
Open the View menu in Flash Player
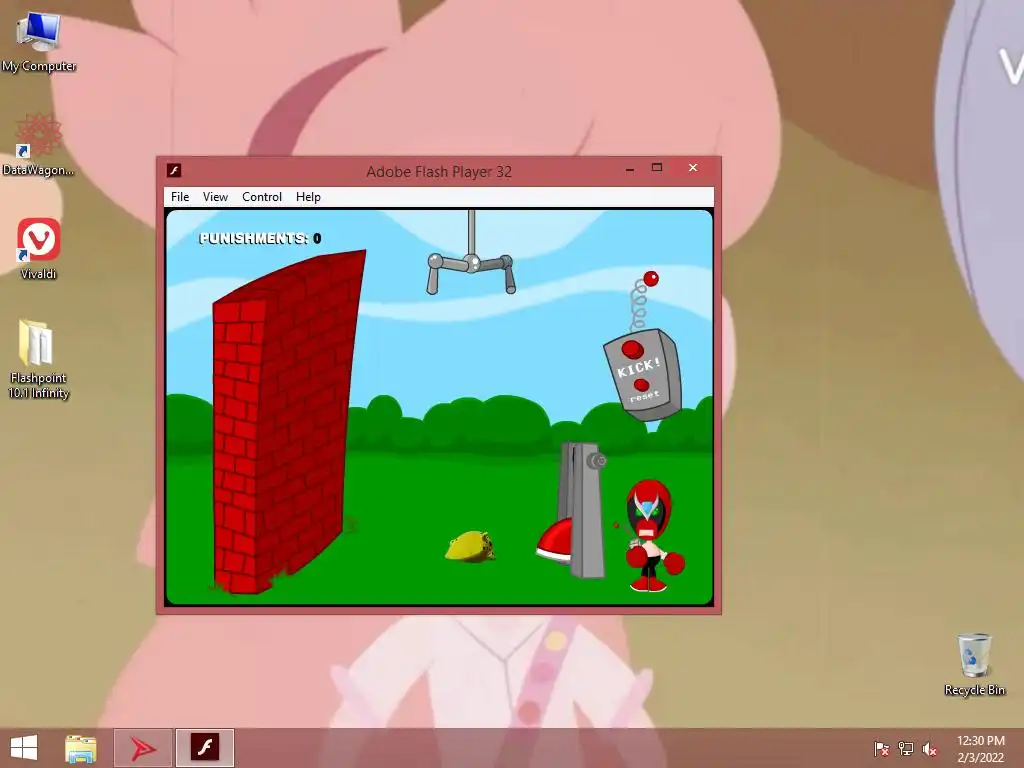(215, 197)
